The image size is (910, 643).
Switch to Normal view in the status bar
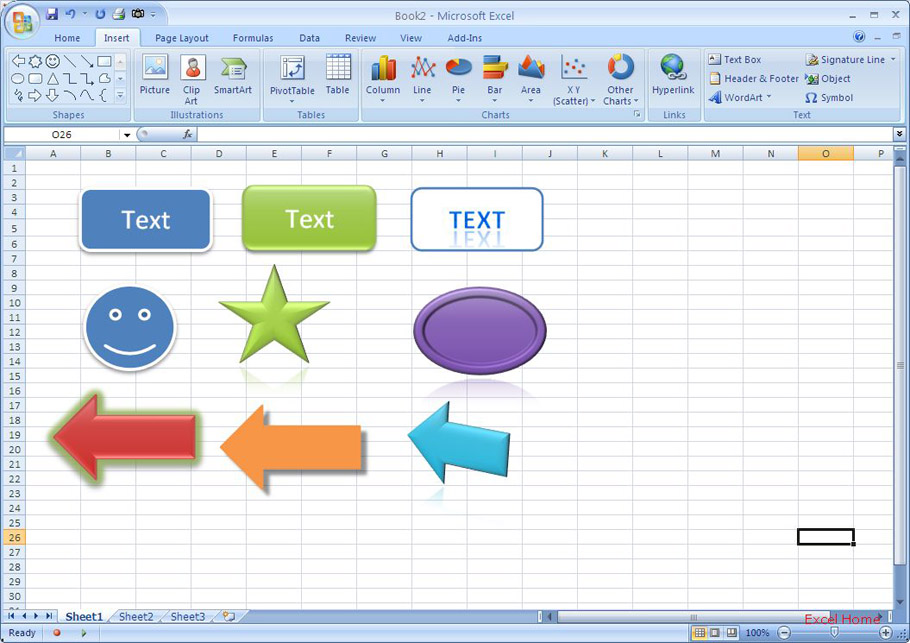click(700, 633)
